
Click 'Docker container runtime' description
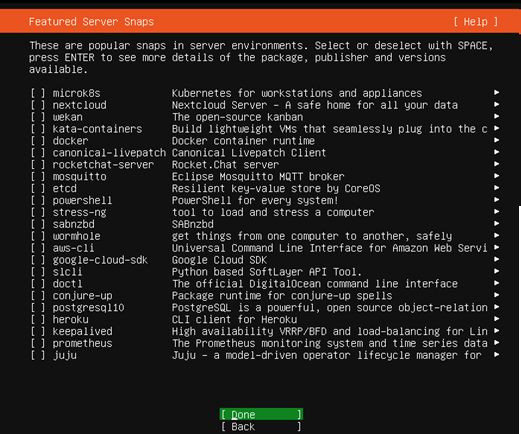click(243, 141)
